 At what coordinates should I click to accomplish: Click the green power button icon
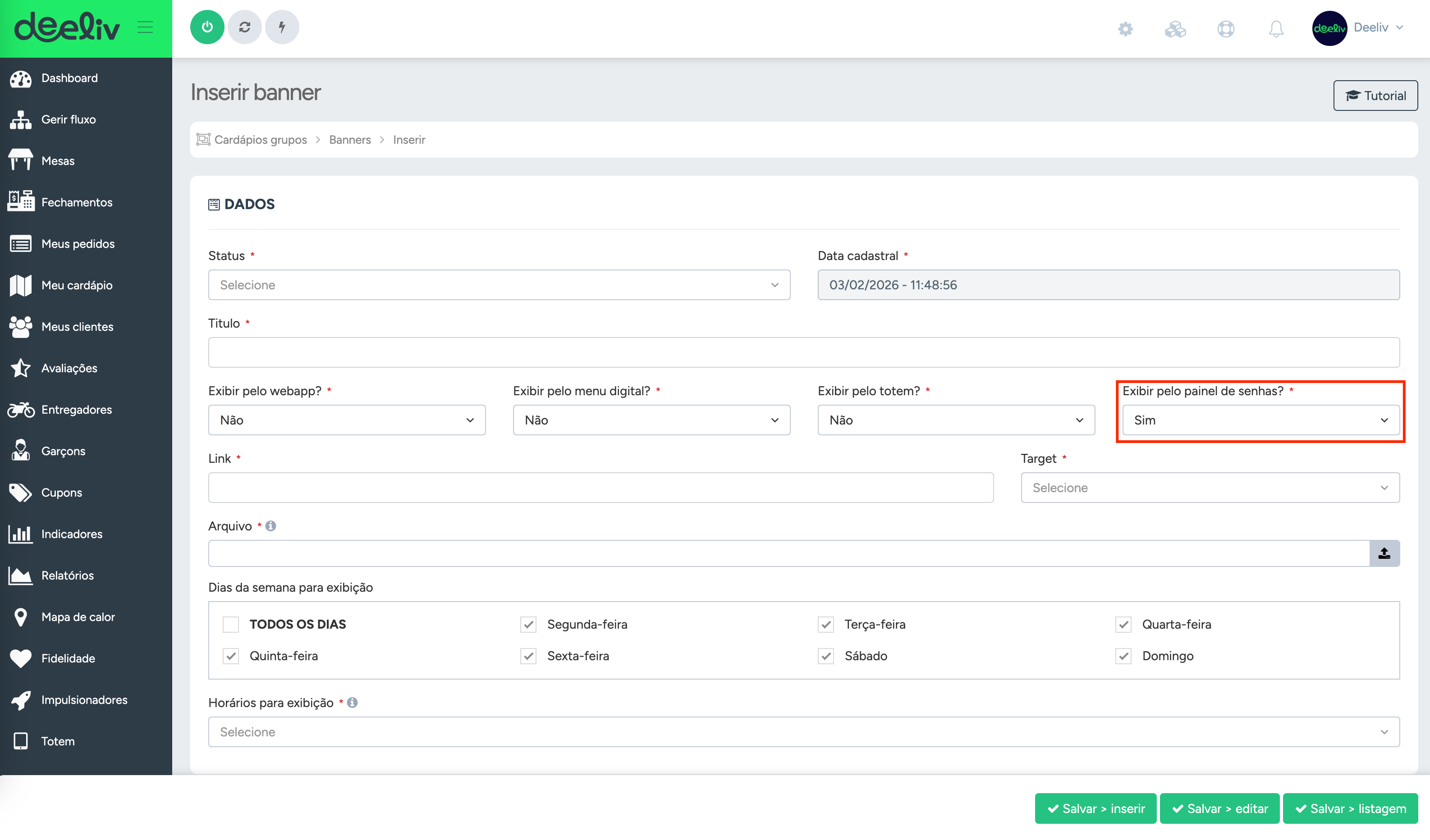tap(207, 27)
